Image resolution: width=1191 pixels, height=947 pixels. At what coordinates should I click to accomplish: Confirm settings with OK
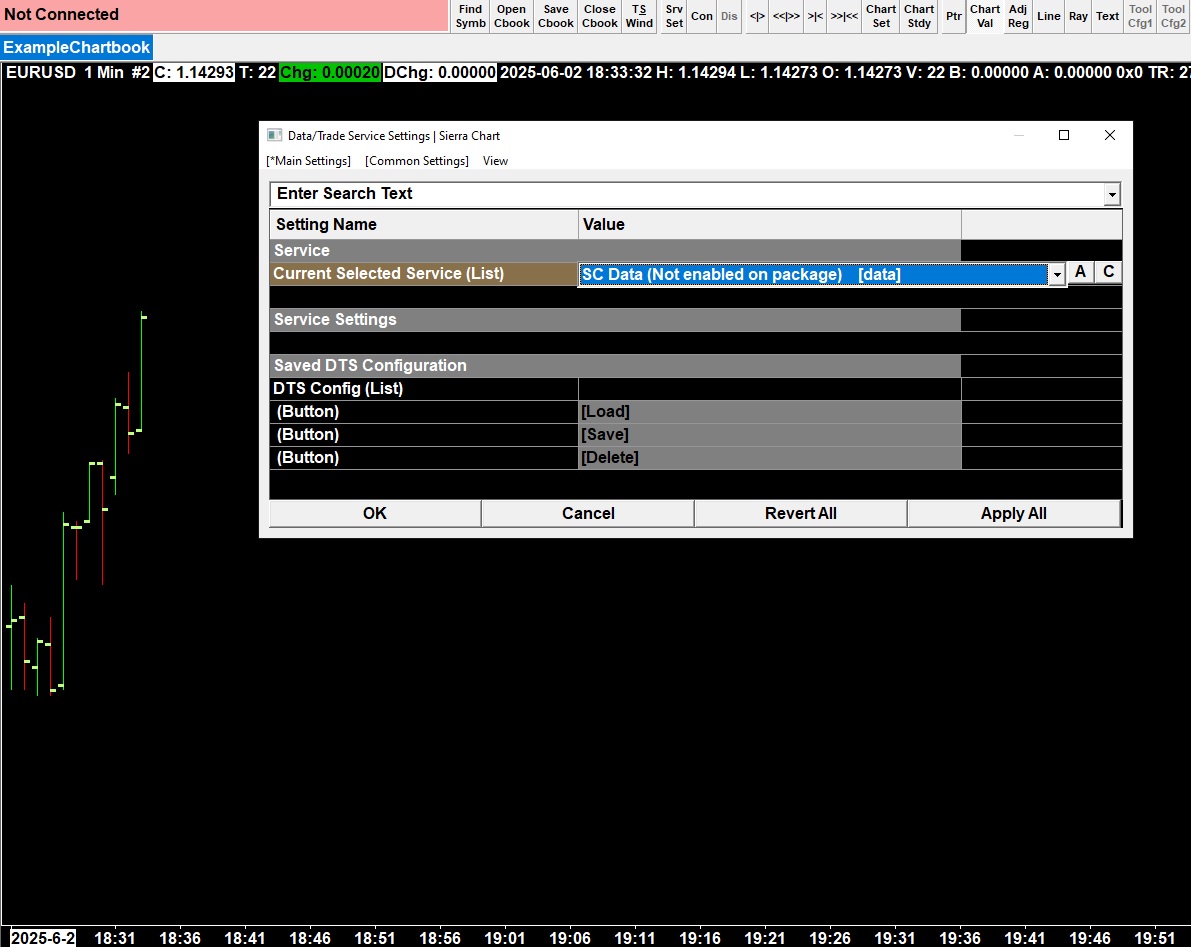click(x=374, y=513)
